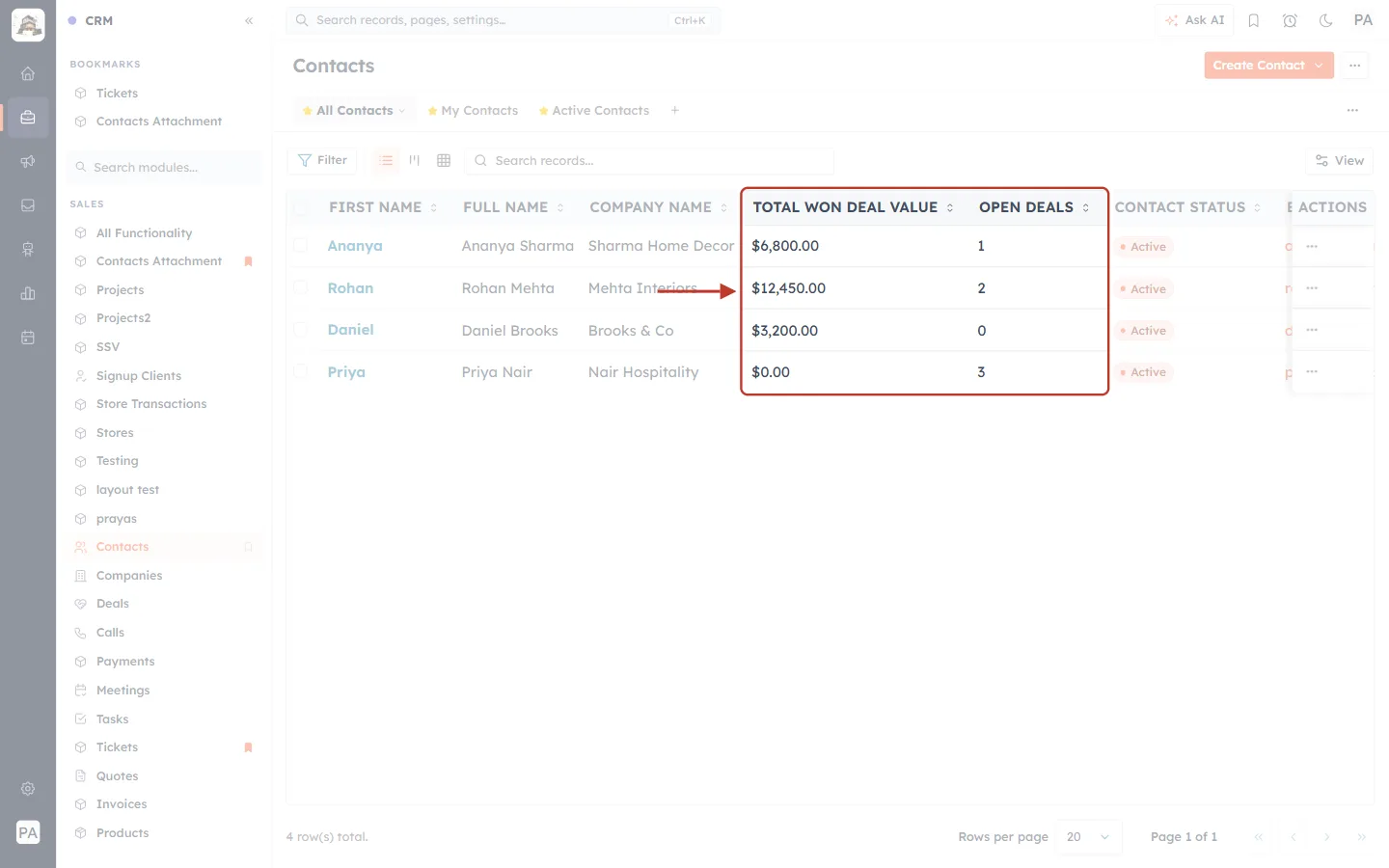Open the home icon in the left rail
Image resolution: width=1389 pixels, height=868 pixels.
pyautogui.click(x=28, y=73)
